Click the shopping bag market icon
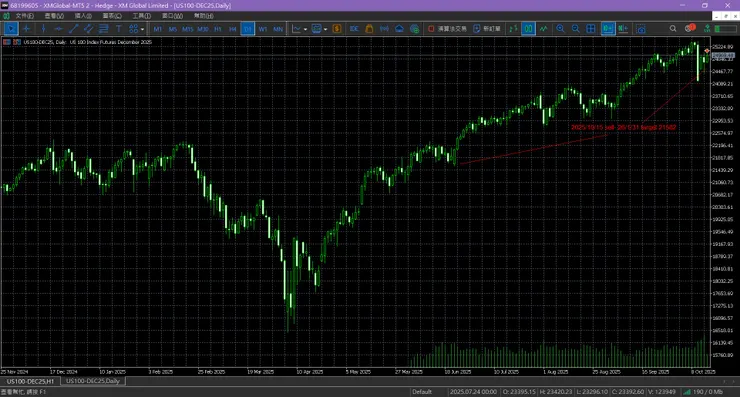The width and height of the screenshot is (740, 397). click(x=370, y=29)
